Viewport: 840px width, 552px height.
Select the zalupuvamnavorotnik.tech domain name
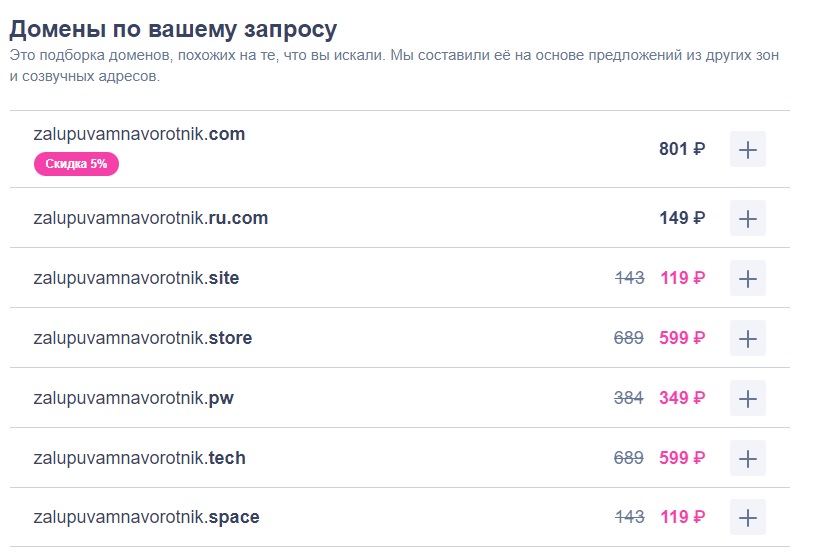click(x=139, y=458)
